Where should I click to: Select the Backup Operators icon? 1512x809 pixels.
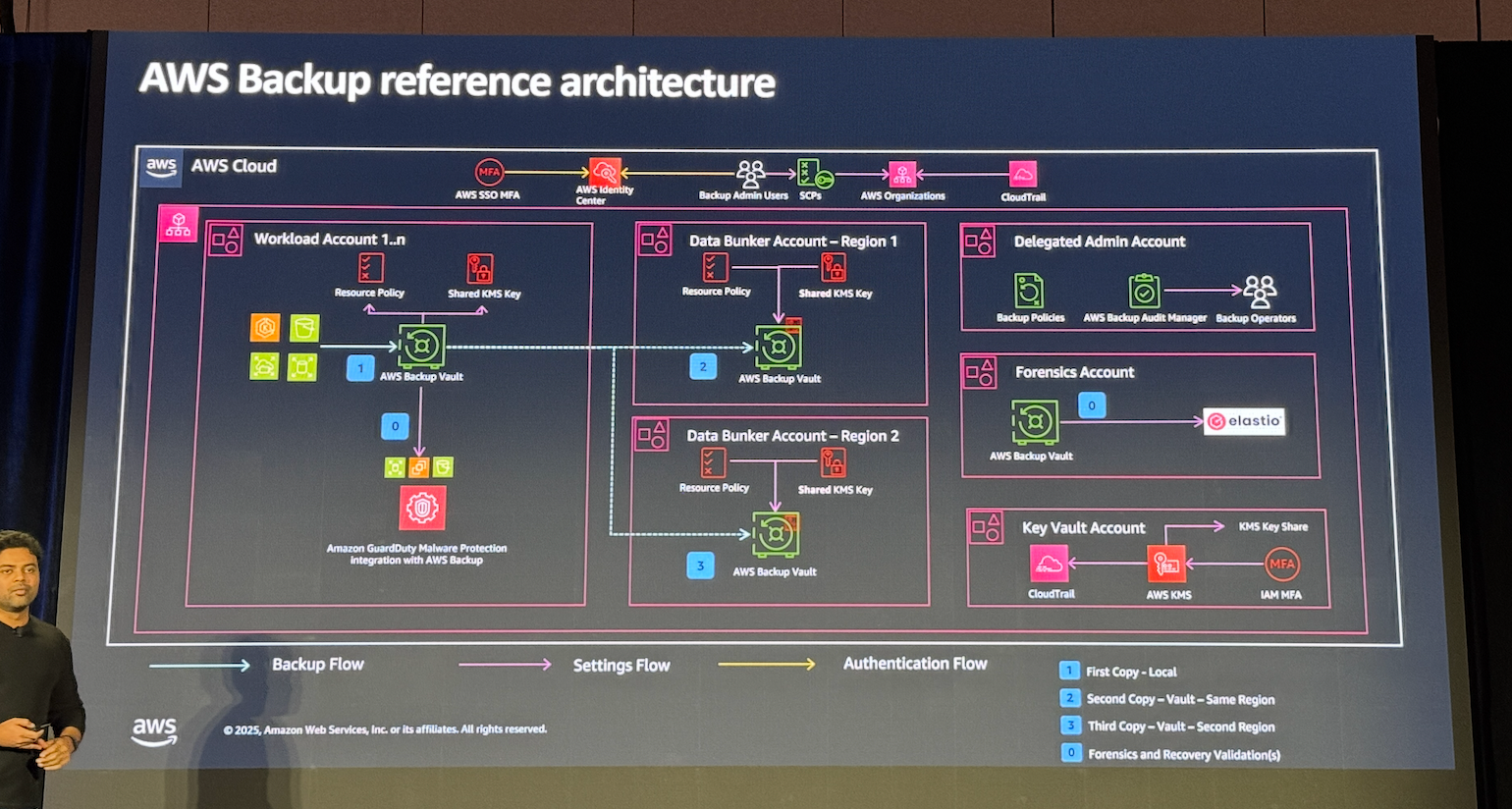[x=1260, y=292]
